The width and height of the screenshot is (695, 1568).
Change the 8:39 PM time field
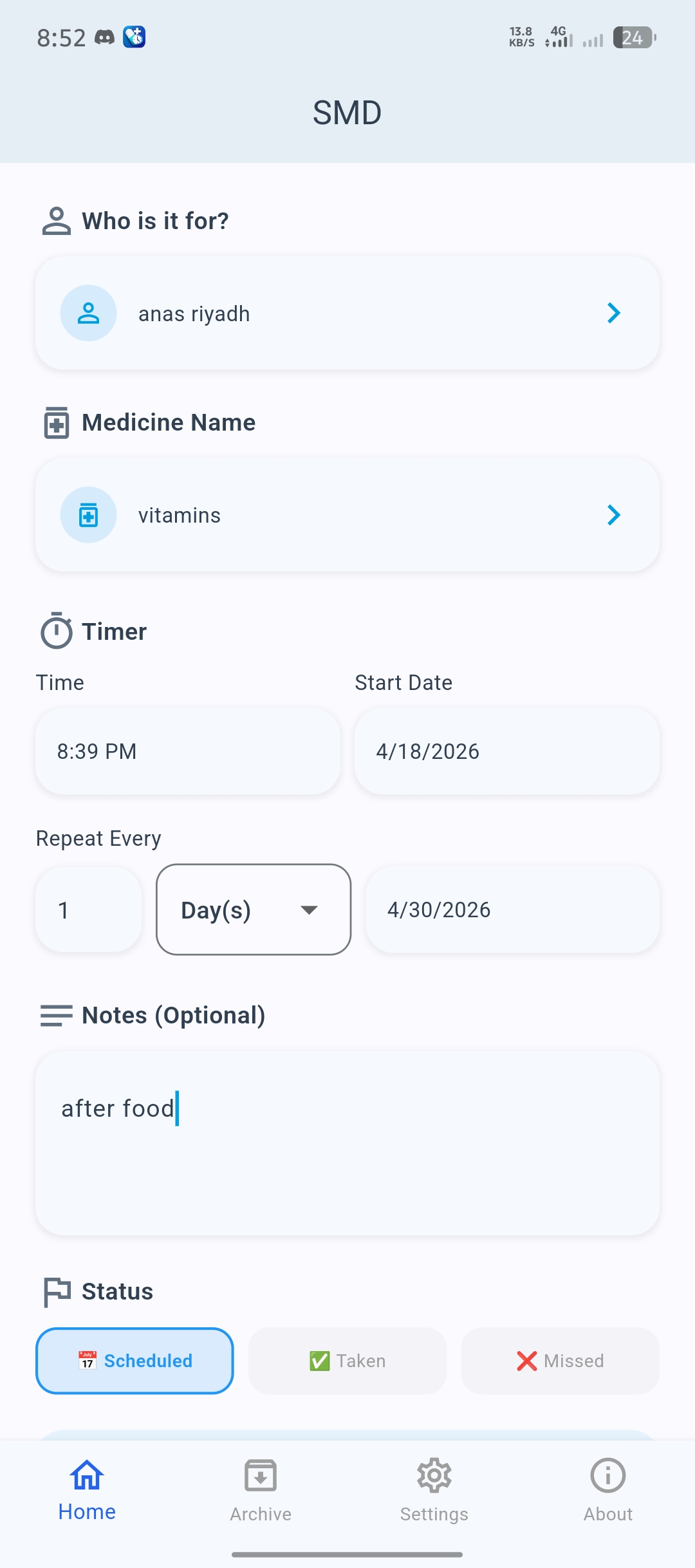pos(187,751)
